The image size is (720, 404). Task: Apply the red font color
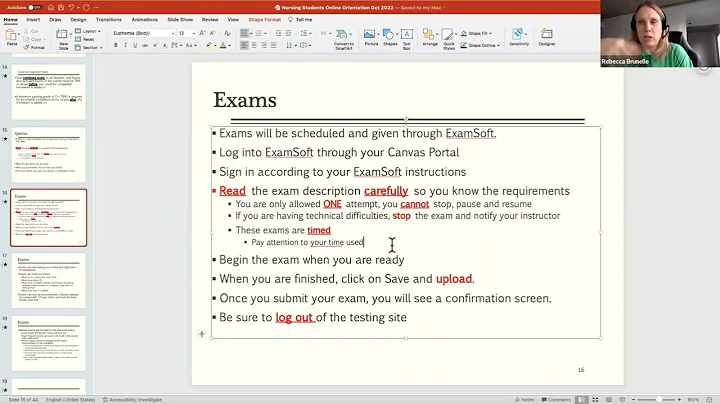click(x=223, y=45)
